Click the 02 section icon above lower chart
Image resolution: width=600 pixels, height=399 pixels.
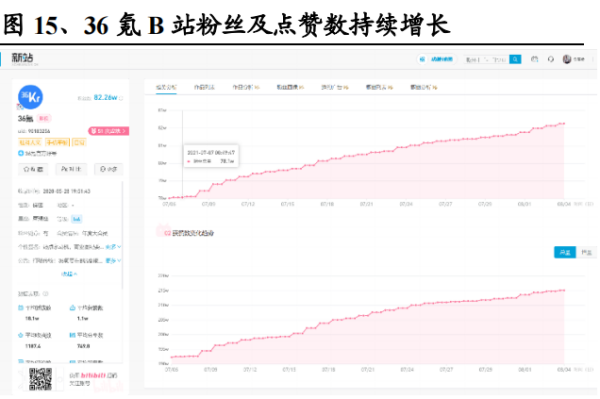tap(163, 231)
